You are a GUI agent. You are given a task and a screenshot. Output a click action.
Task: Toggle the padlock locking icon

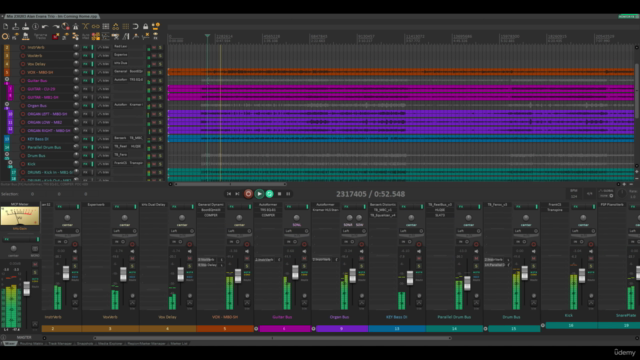[x=145, y=27]
